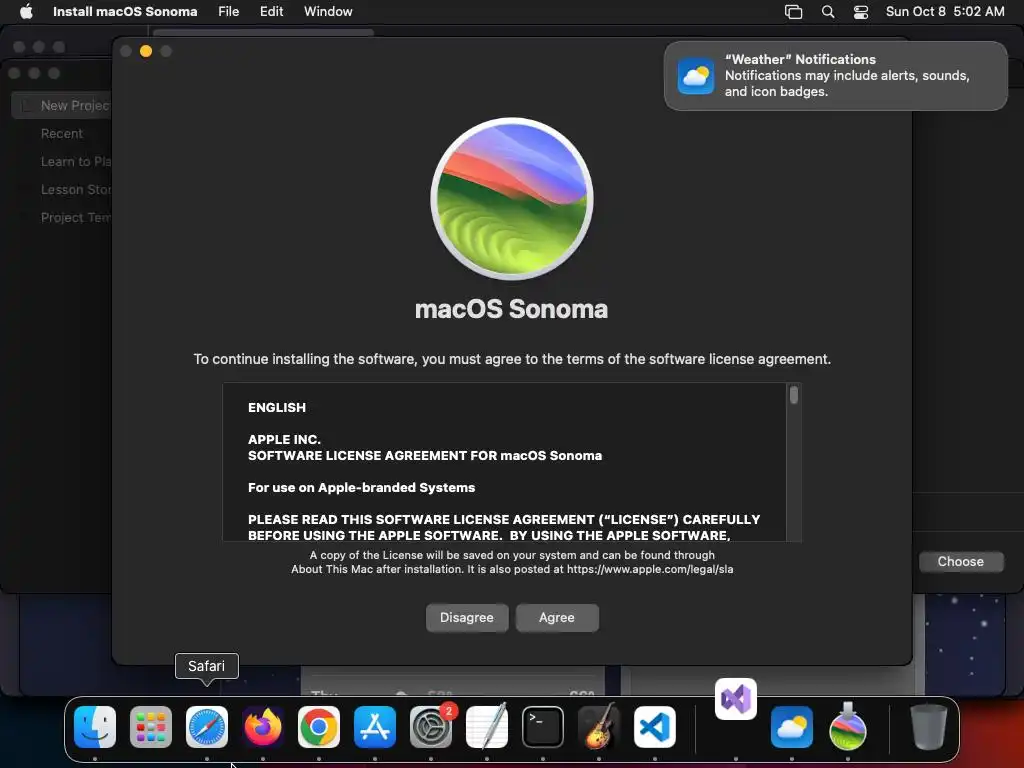Select Recent in the background sidebar
Image resolution: width=1024 pixels, height=768 pixels.
(62, 133)
